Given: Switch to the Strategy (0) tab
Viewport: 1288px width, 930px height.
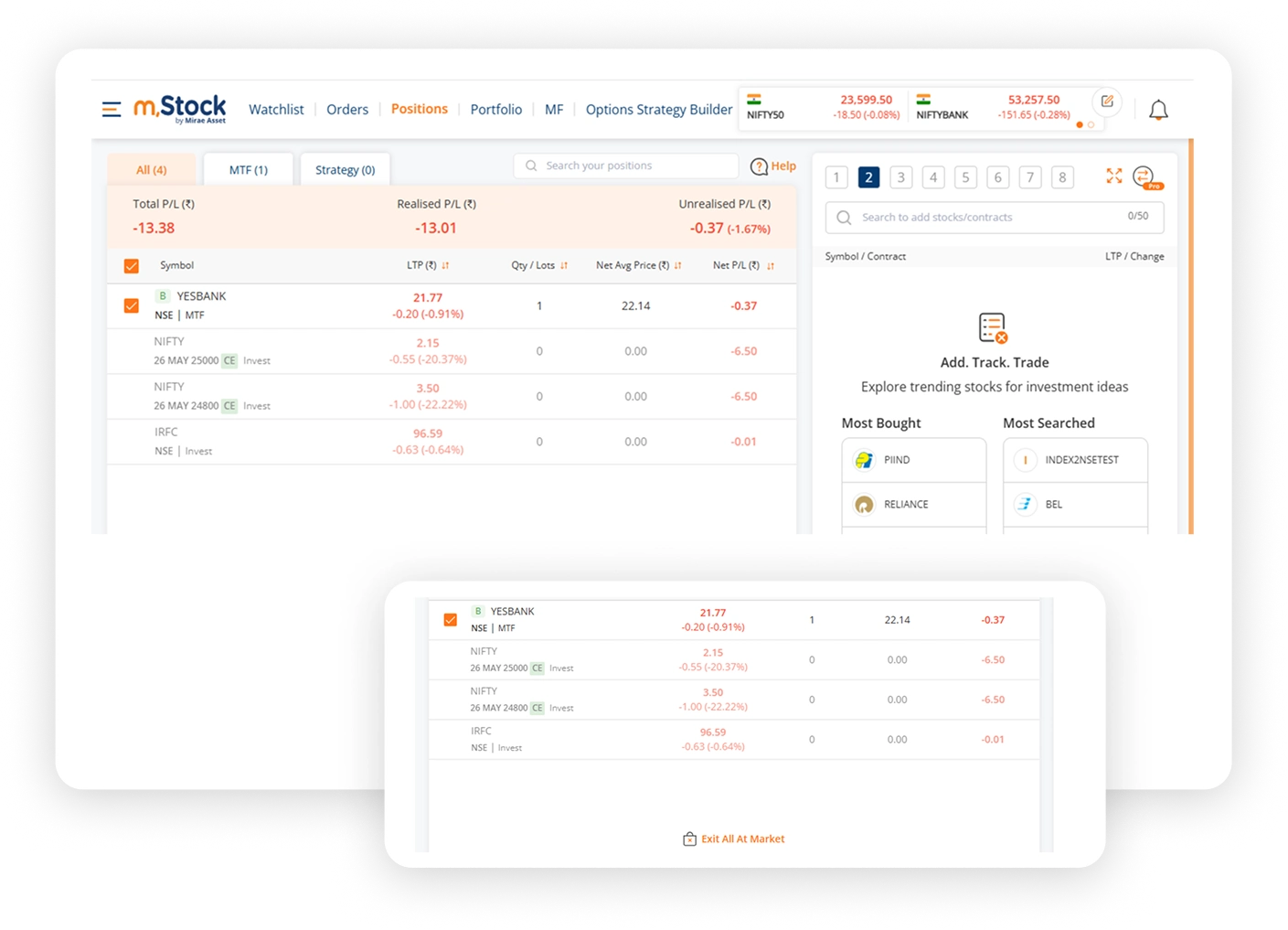Looking at the screenshot, I should point(346,170).
